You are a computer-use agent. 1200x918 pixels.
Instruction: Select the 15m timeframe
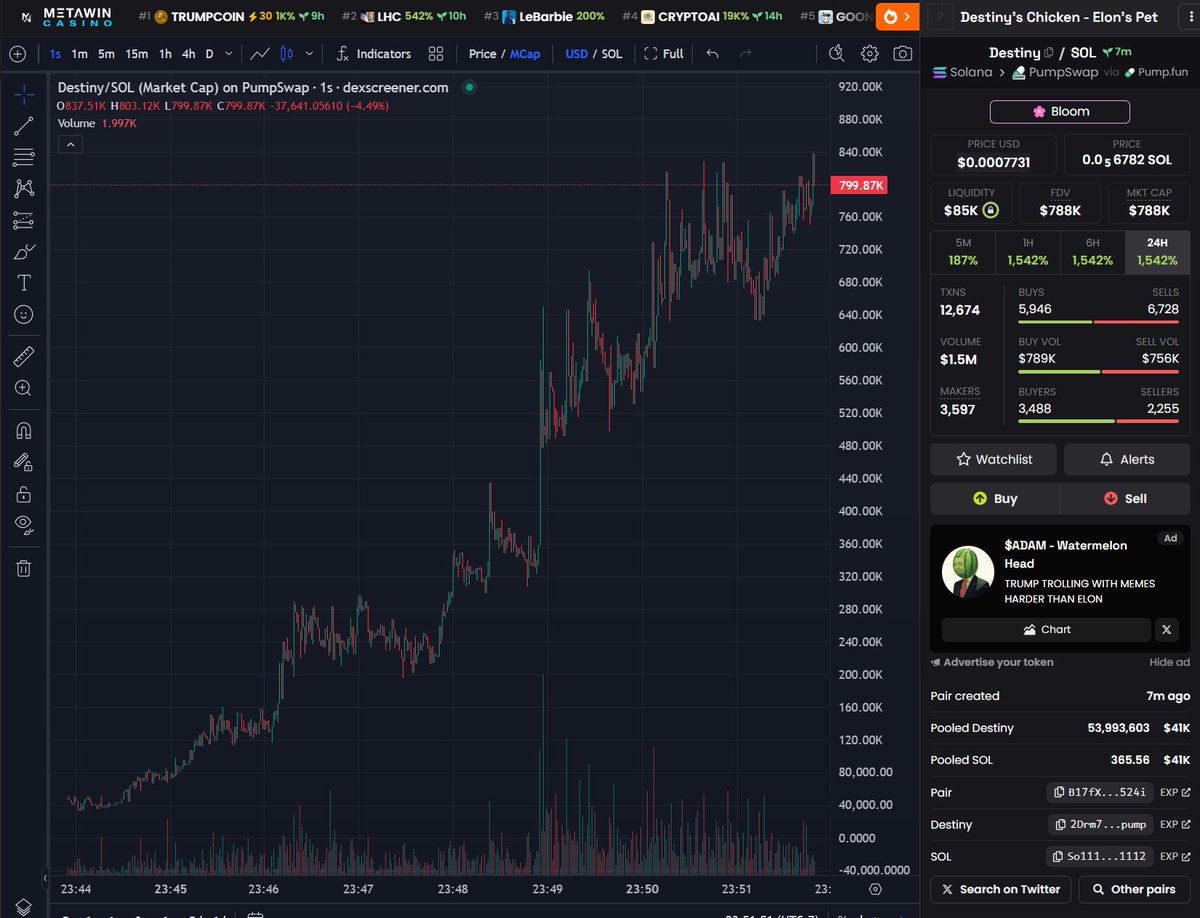click(x=137, y=54)
